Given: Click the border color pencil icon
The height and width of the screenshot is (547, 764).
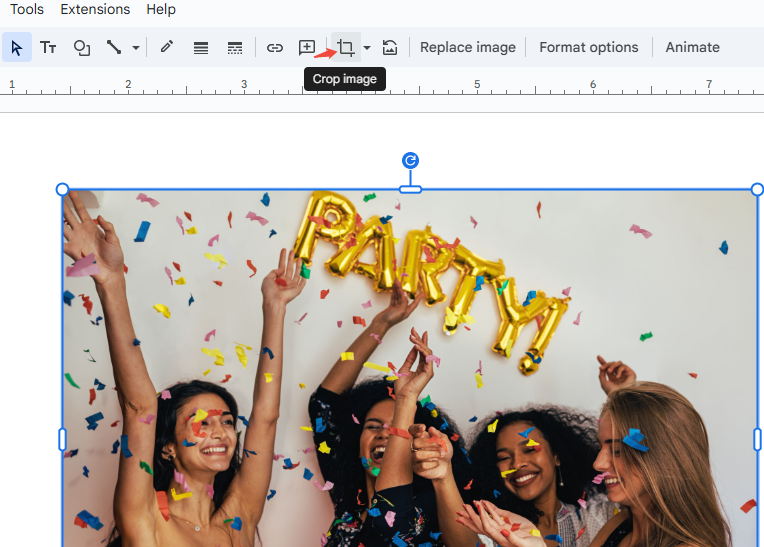Looking at the screenshot, I should (167, 47).
